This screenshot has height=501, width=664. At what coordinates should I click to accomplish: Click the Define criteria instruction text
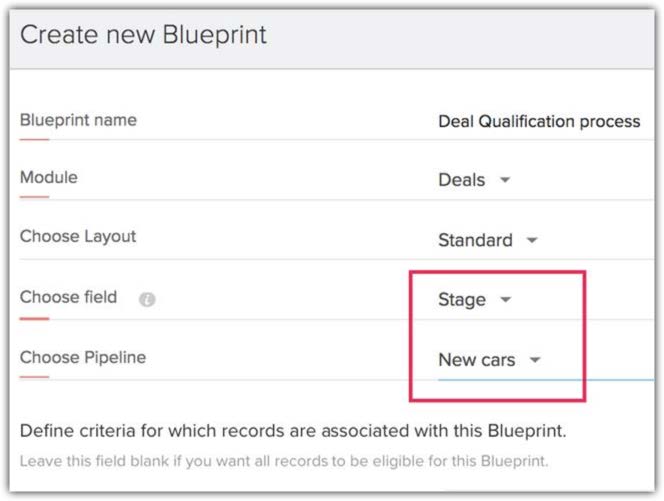pos(293,432)
